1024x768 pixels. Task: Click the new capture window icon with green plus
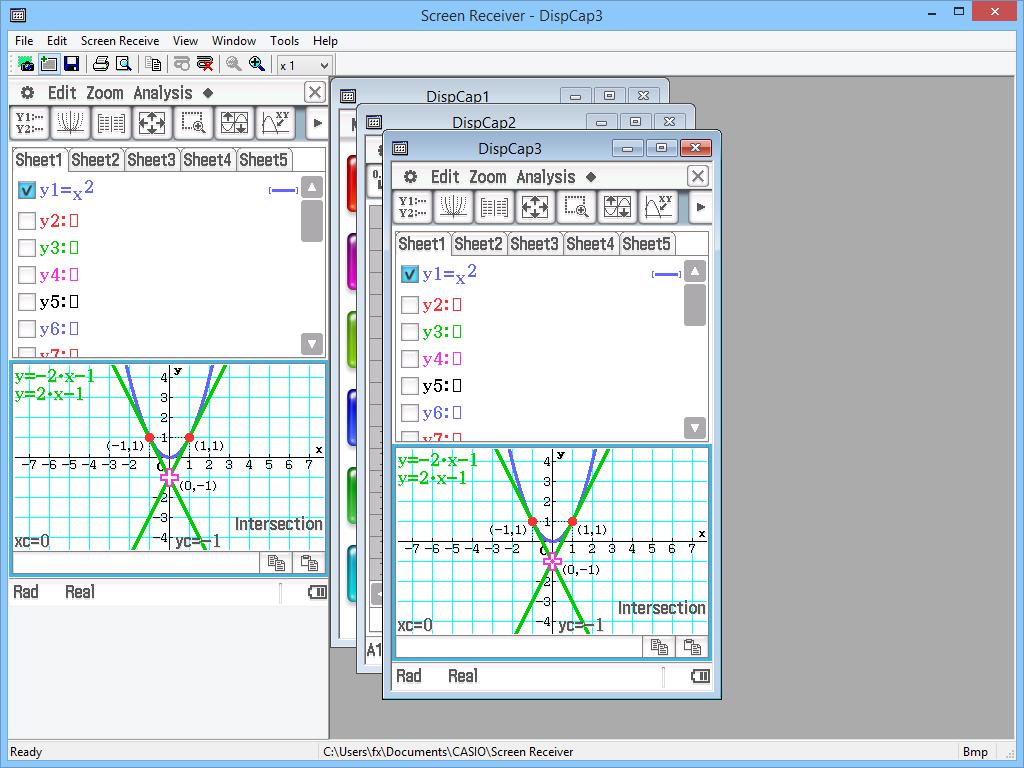click(49, 64)
